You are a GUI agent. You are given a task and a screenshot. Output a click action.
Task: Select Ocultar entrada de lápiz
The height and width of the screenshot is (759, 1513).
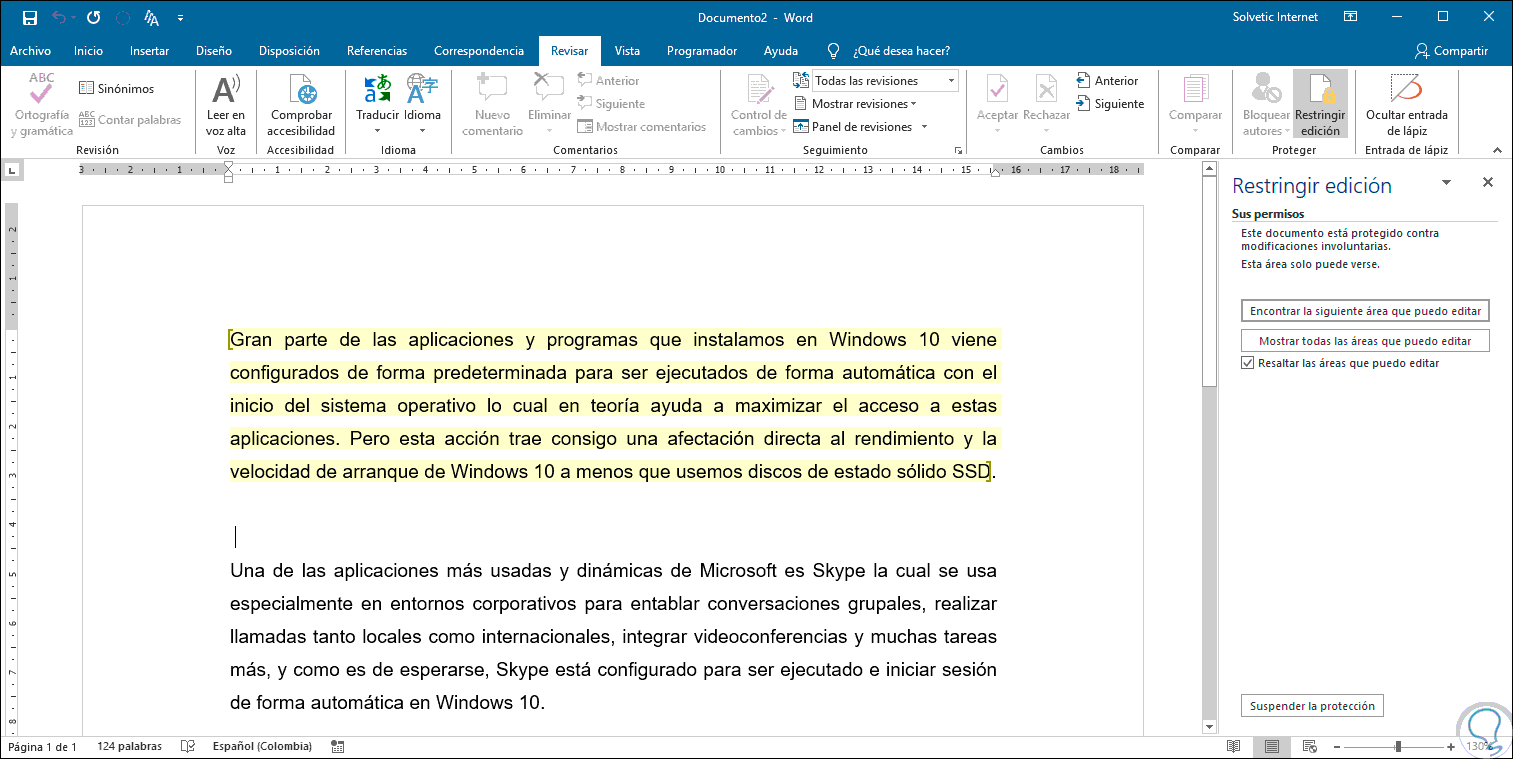pos(1406,103)
